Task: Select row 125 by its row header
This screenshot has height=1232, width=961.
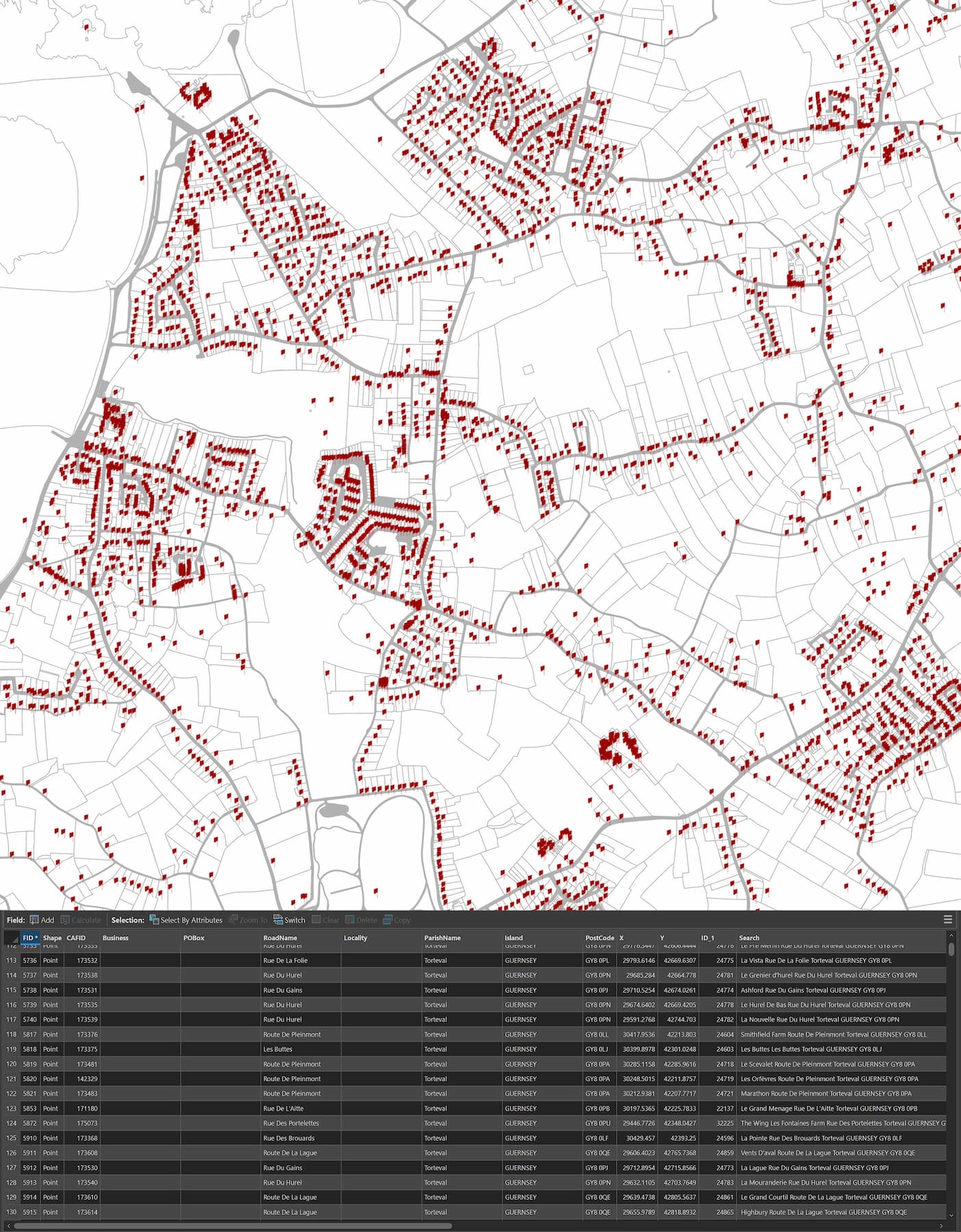Action: (11, 1138)
